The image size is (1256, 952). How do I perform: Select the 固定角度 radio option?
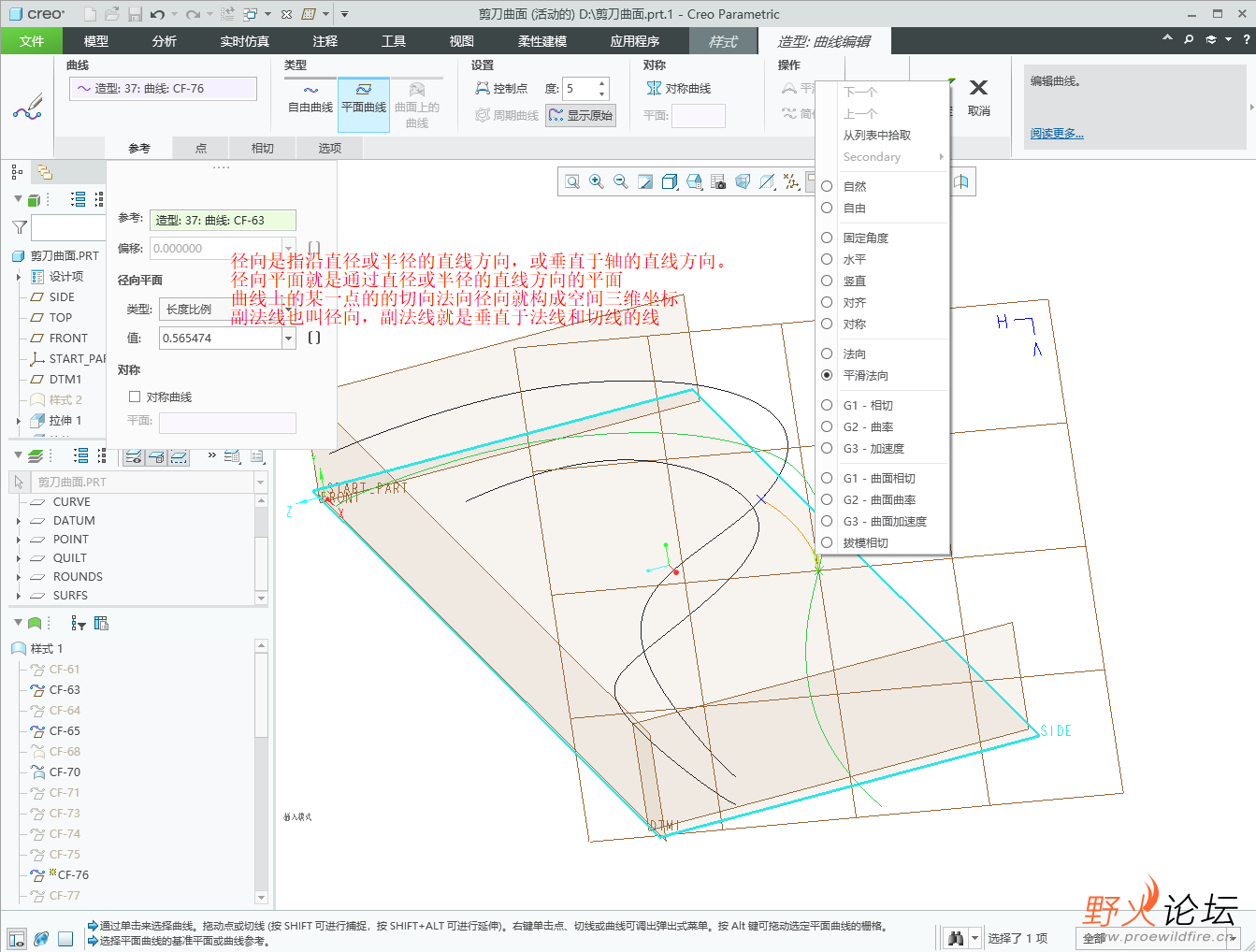pos(827,238)
